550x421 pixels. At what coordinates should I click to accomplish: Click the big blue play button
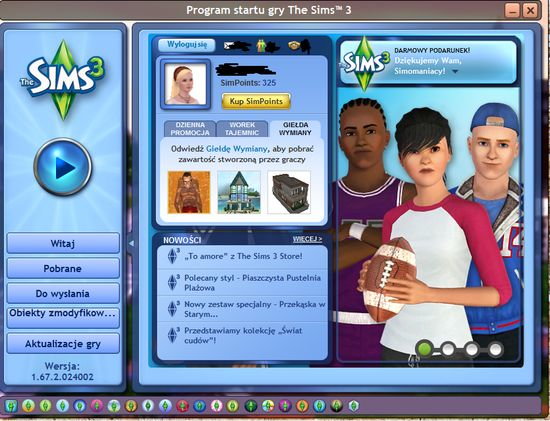[63, 167]
